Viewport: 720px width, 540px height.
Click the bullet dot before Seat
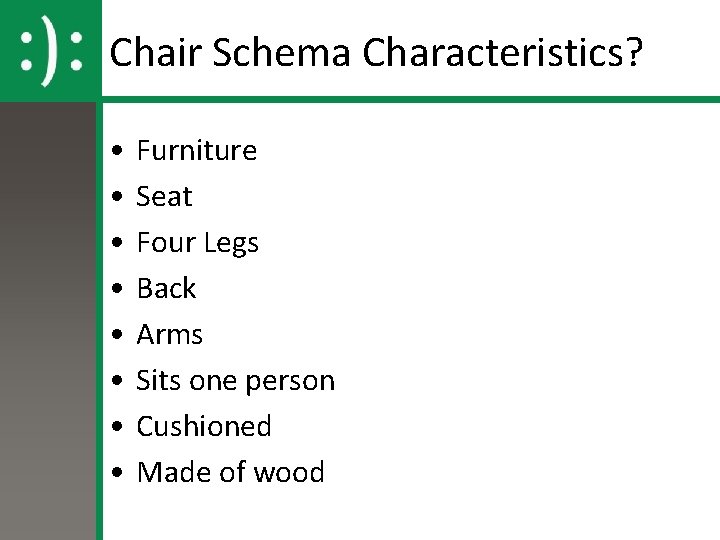pyautogui.click(x=117, y=196)
